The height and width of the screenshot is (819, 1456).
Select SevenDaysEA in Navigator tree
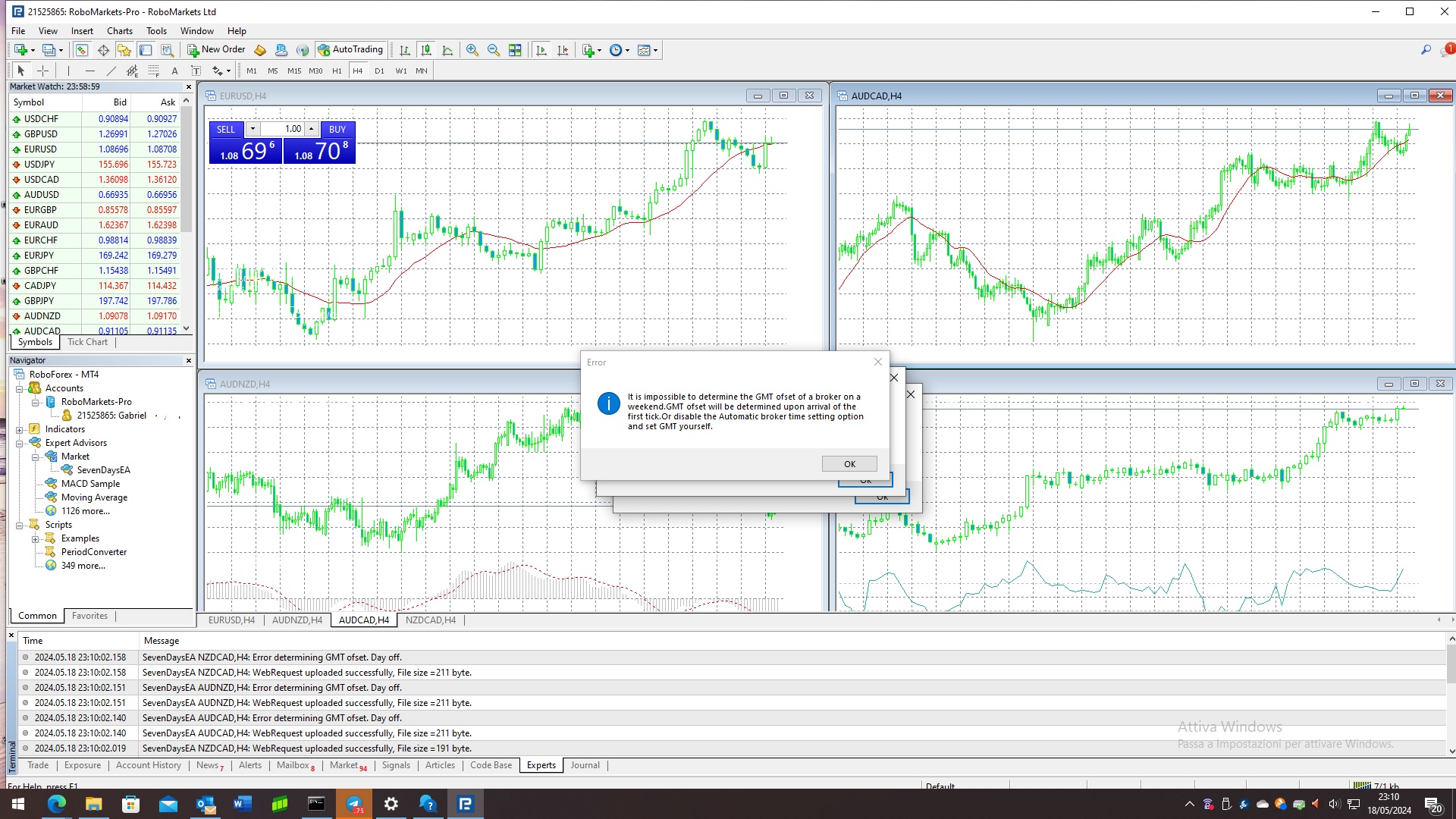click(x=103, y=470)
